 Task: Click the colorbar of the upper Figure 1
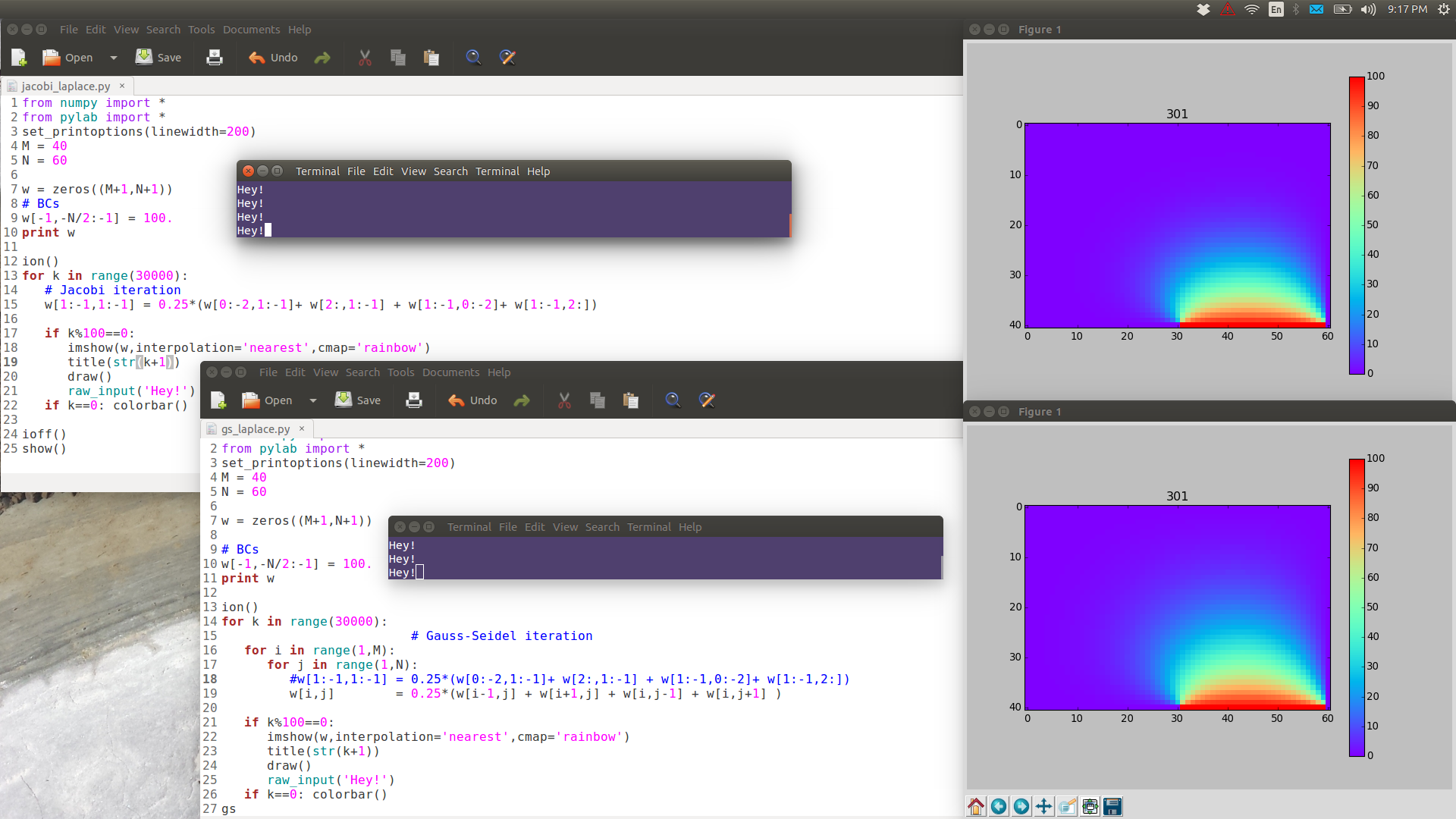[1357, 225]
